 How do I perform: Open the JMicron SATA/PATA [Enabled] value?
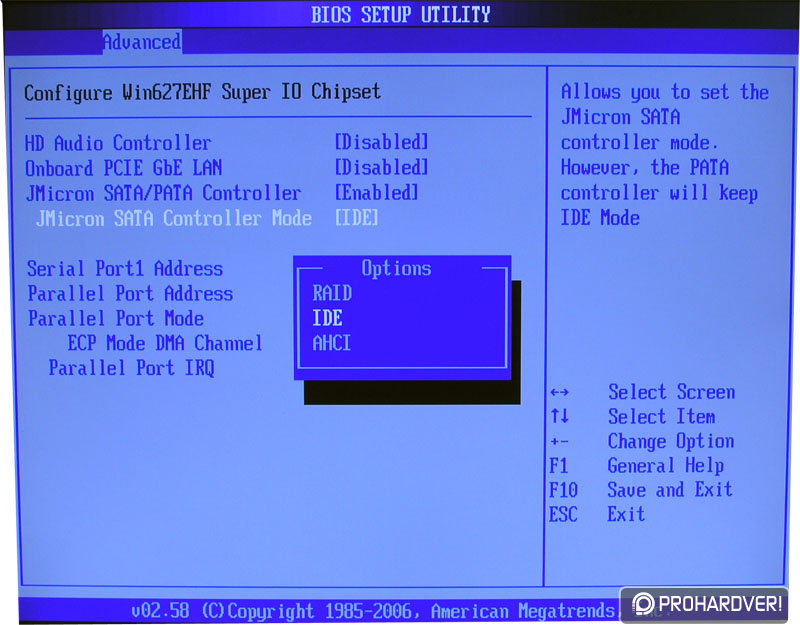[377, 192]
